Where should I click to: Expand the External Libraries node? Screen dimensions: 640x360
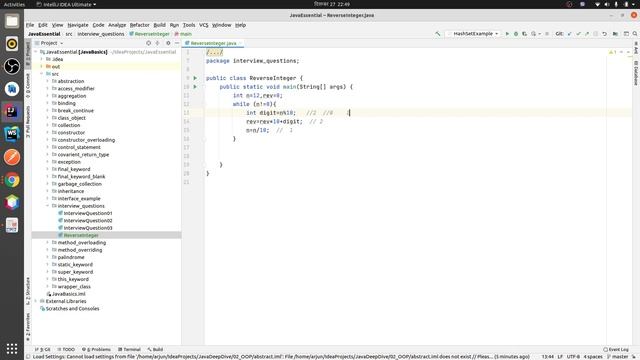(x=36, y=301)
